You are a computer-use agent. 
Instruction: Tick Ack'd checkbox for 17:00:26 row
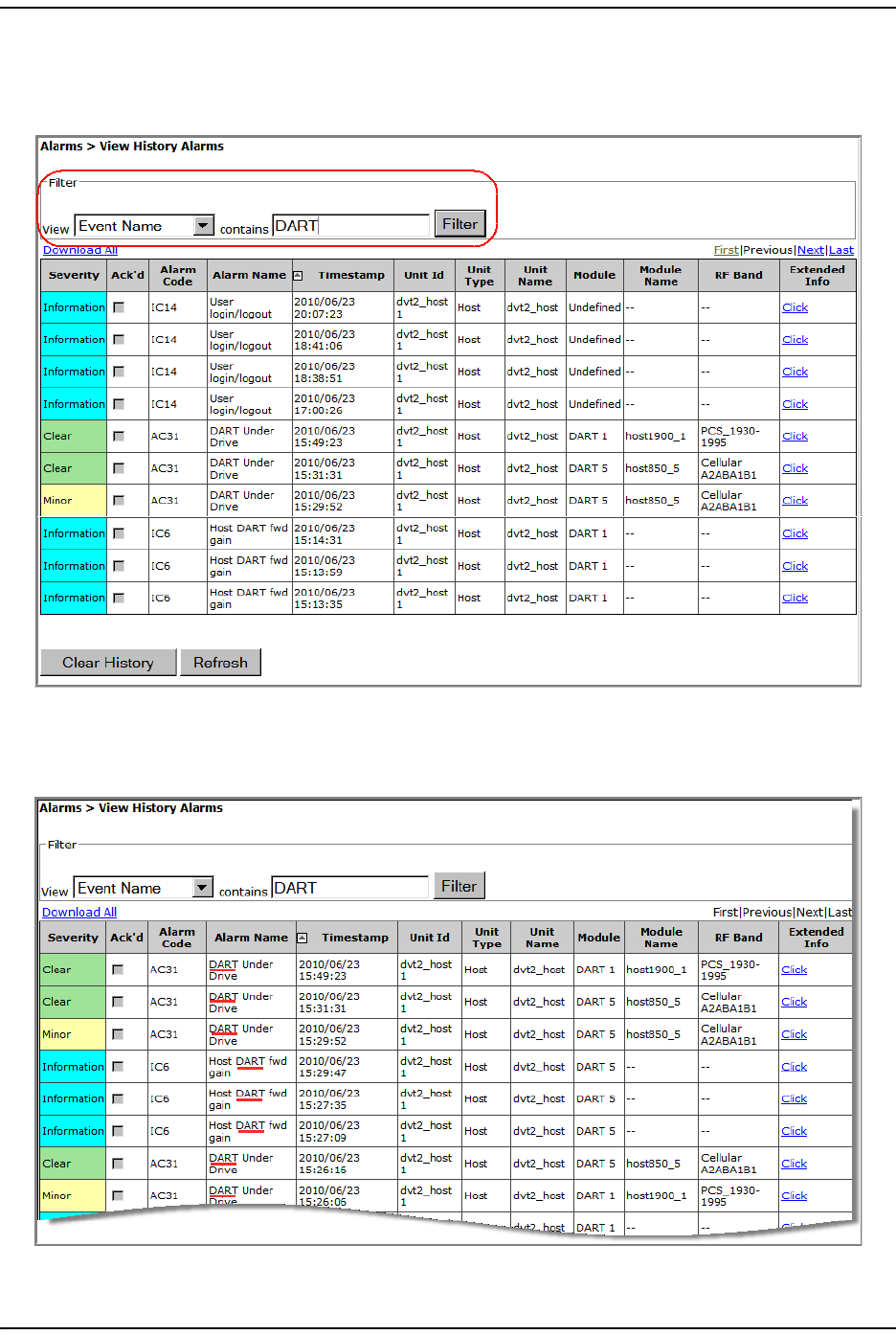pos(119,404)
